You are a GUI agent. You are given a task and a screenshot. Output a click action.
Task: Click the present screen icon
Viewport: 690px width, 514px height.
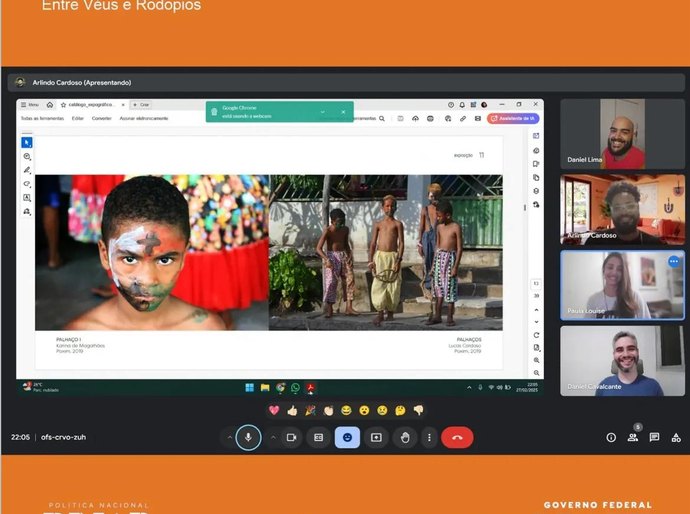pyautogui.click(x=376, y=437)
